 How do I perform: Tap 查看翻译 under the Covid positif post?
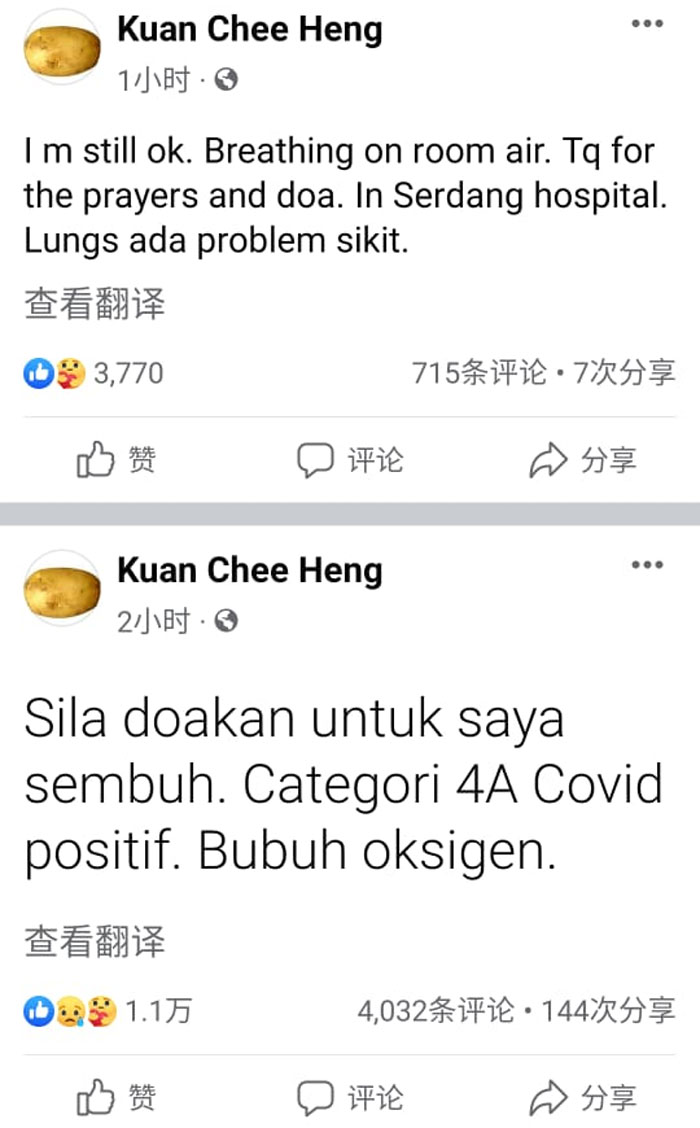pos(95,942)
